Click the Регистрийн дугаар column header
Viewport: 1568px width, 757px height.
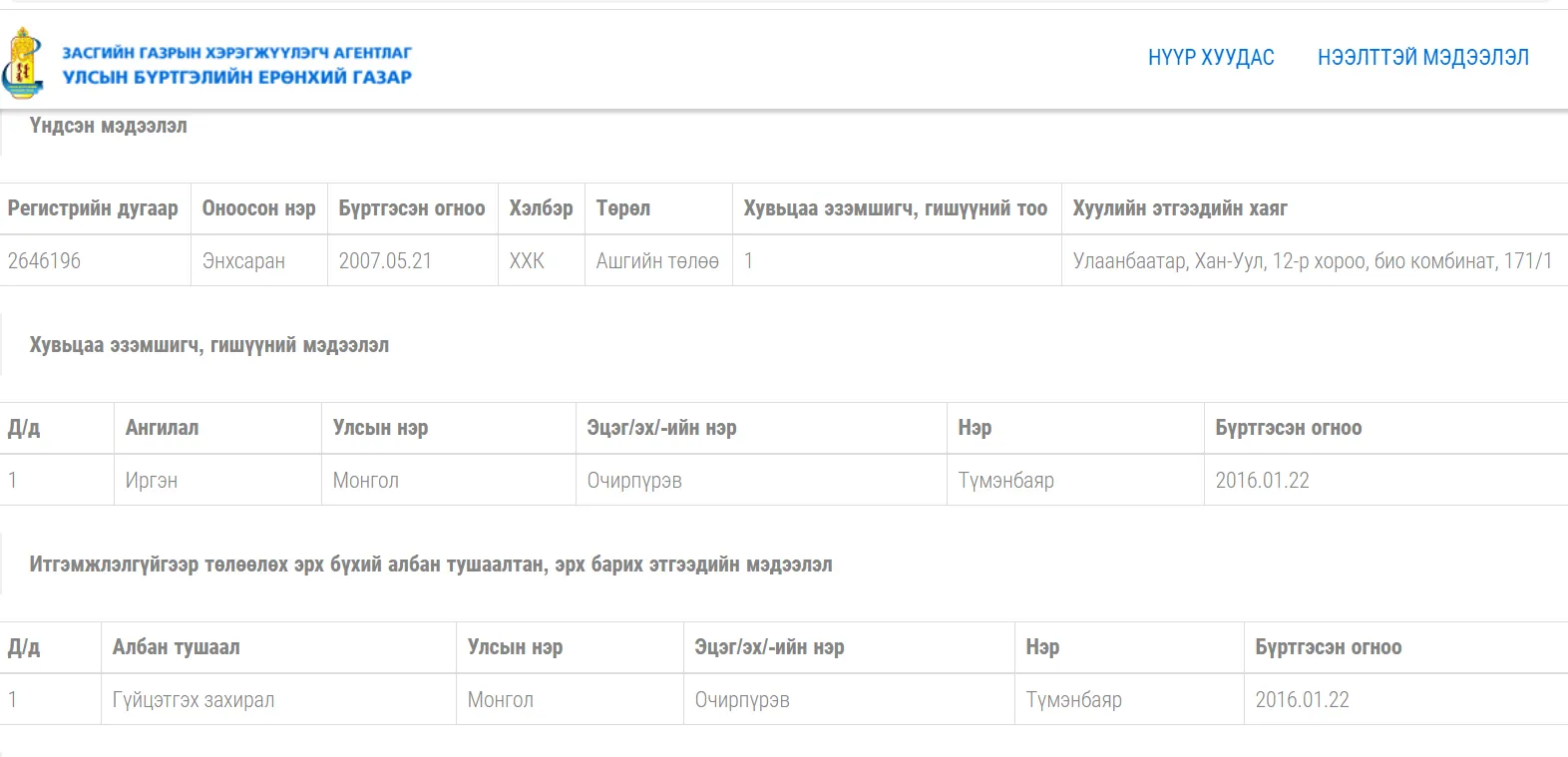[93, 208]
